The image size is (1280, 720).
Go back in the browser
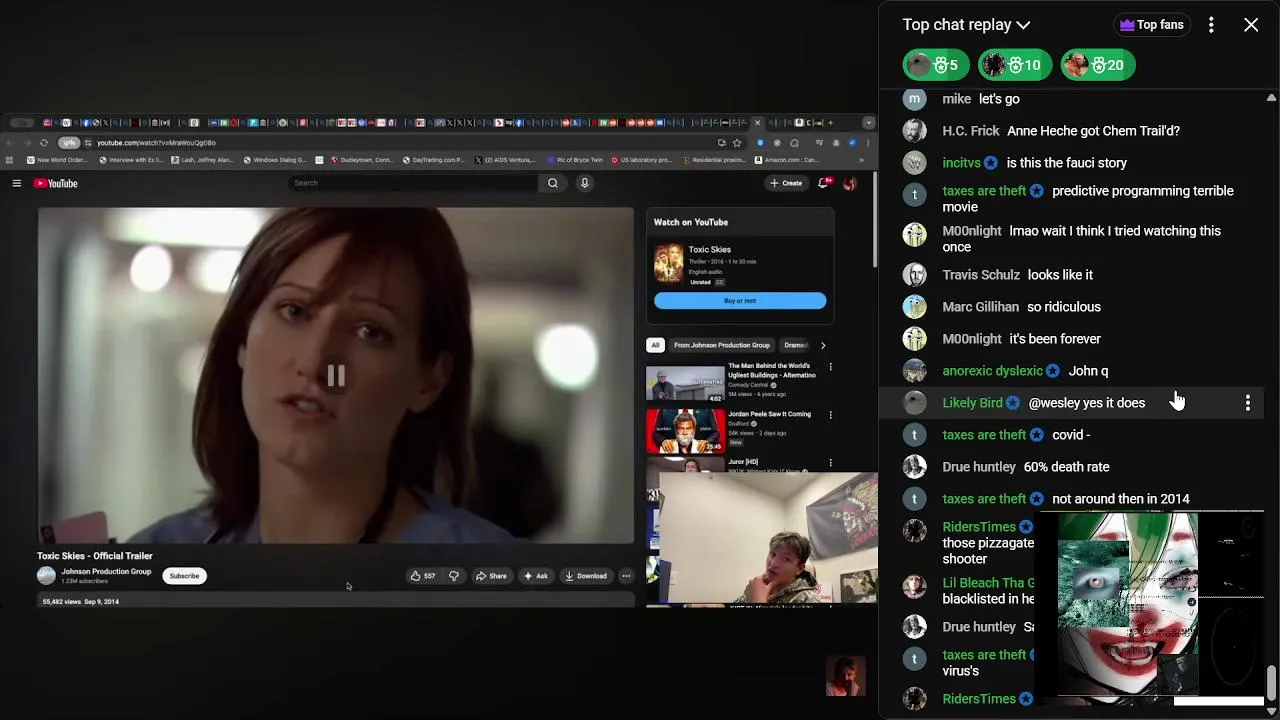[x=11, y=143]
